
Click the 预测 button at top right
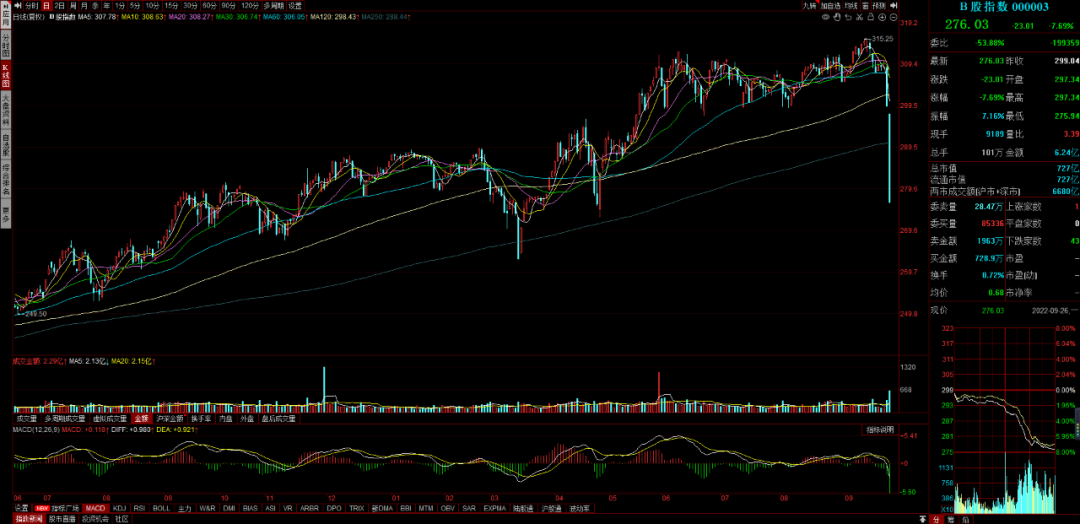879,5
